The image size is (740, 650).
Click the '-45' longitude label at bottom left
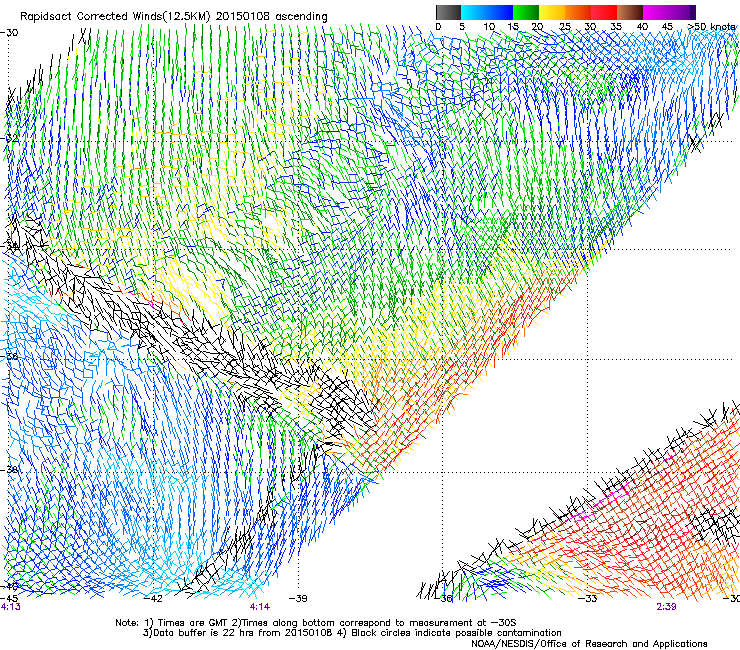point(9,598)
